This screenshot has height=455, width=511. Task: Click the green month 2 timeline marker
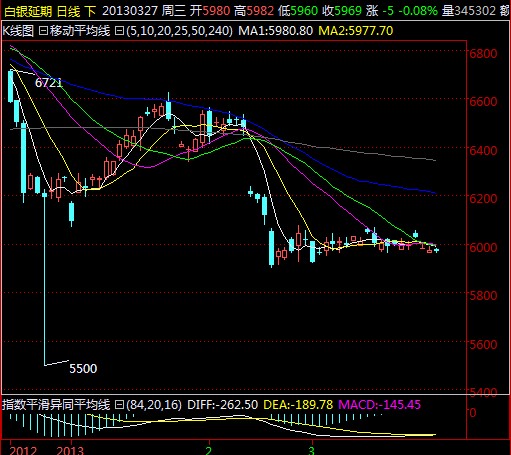(x=209, y=450)
